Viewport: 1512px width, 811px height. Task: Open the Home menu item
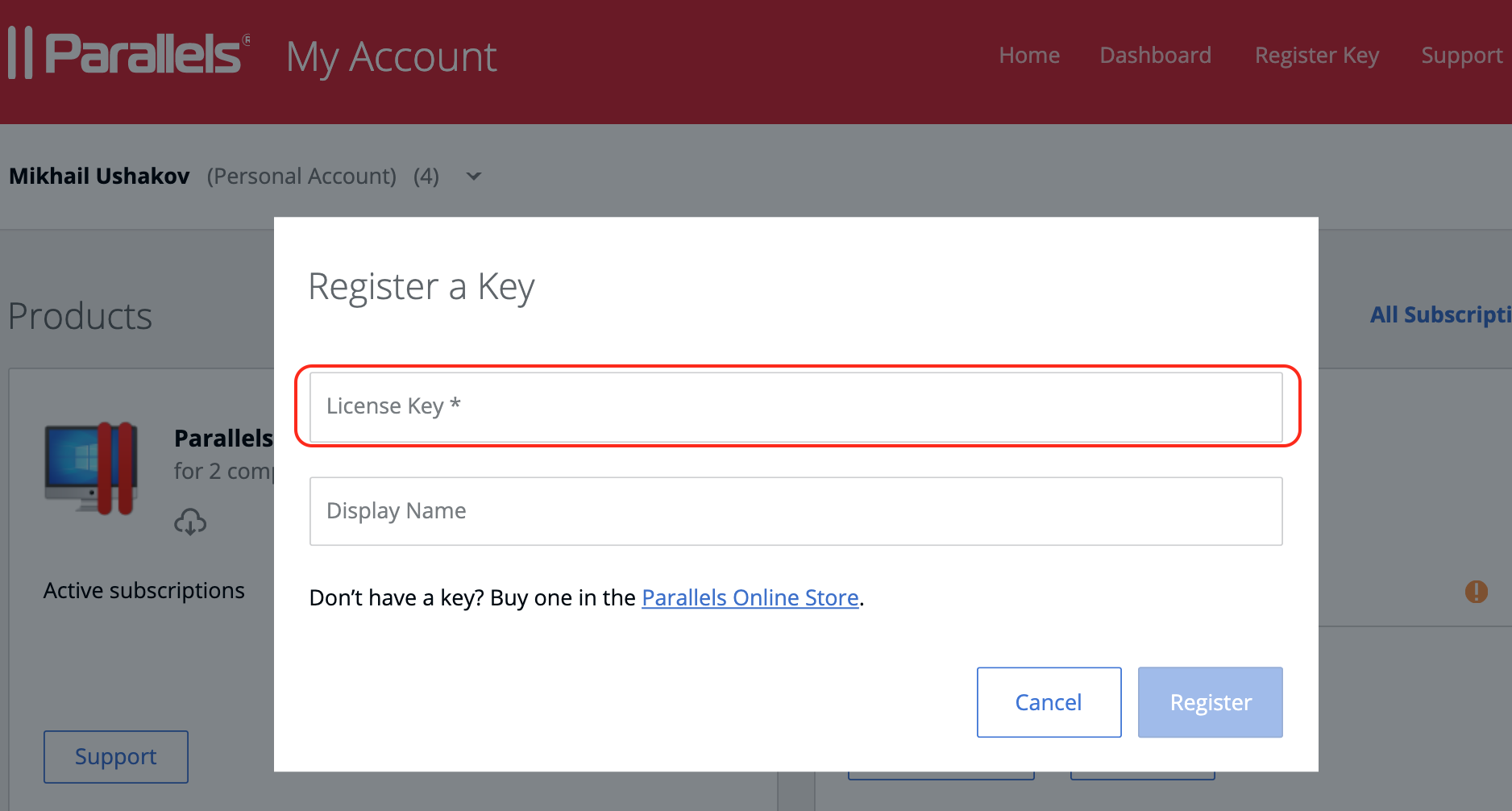click(x=1029, y=56)
